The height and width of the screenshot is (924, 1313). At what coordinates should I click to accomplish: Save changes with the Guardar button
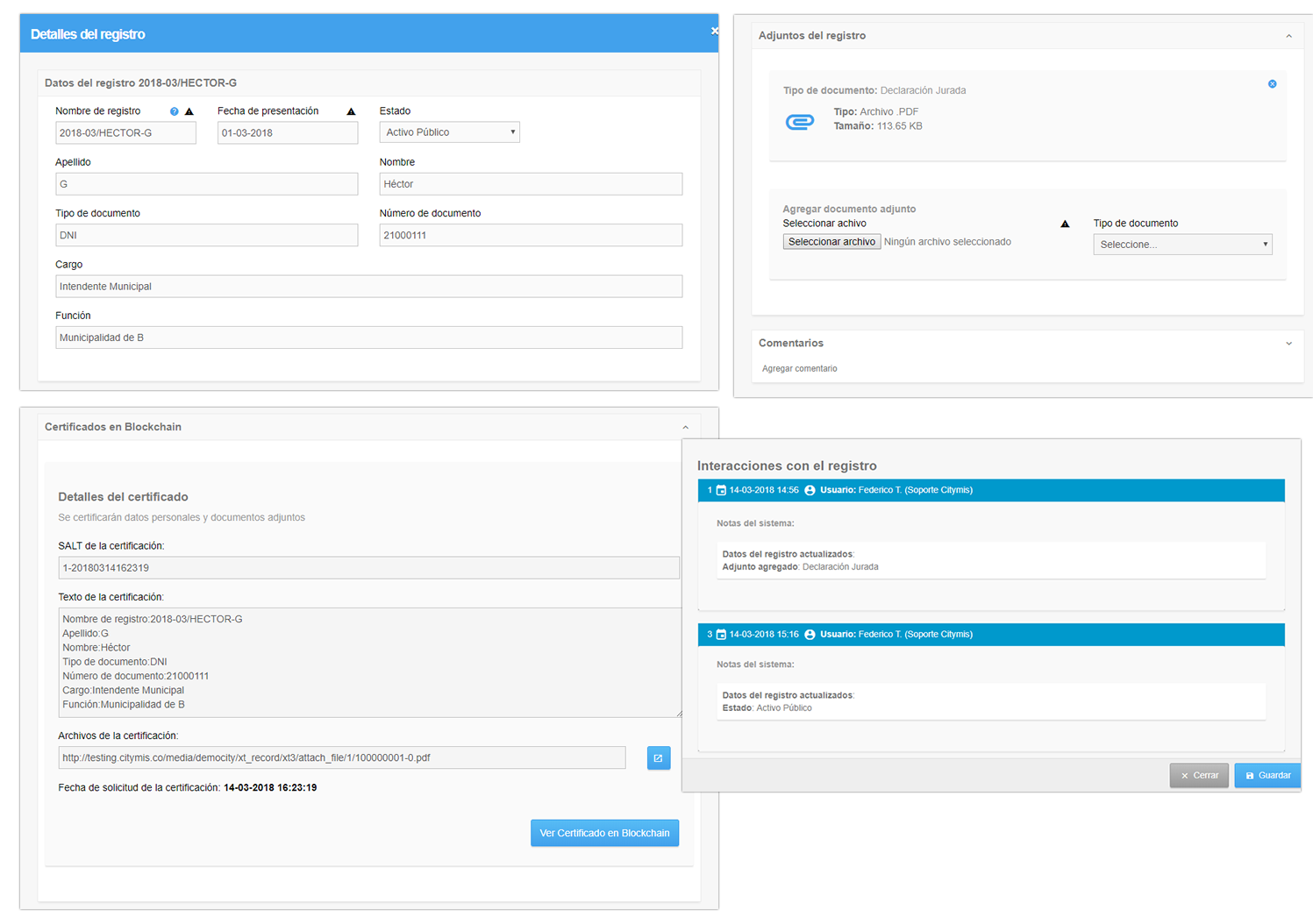[x=1267, y=775]
